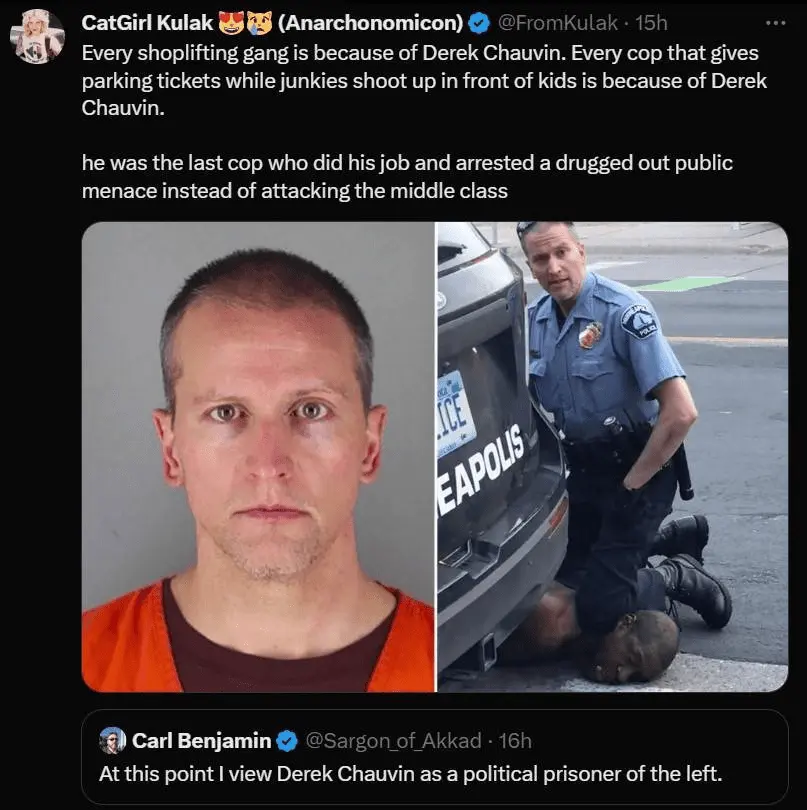
Task: Click the paragraph starting 'he was the last cop'
Action: [x=407, y=177]
